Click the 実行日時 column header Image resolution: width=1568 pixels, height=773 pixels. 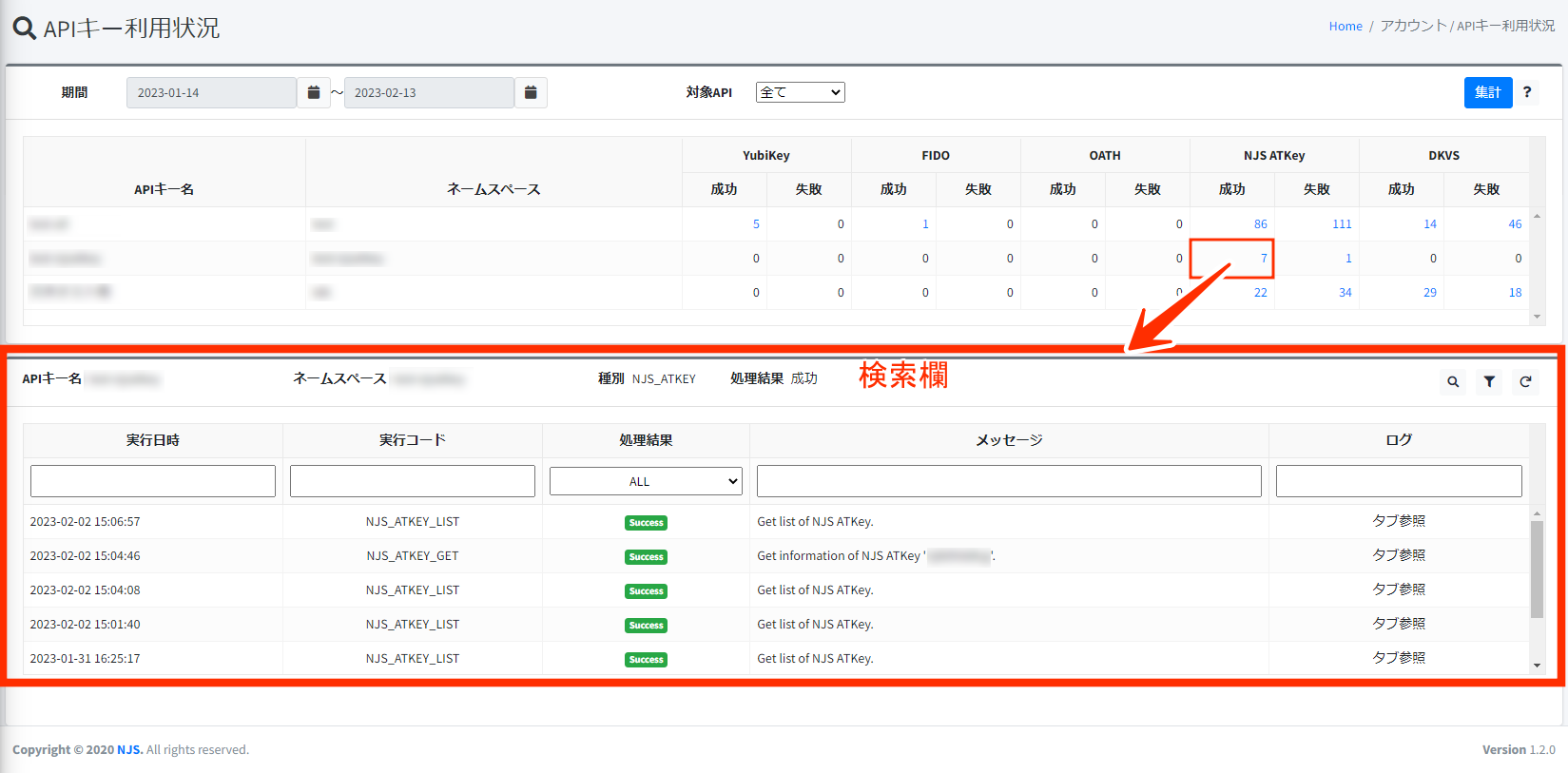153,440
